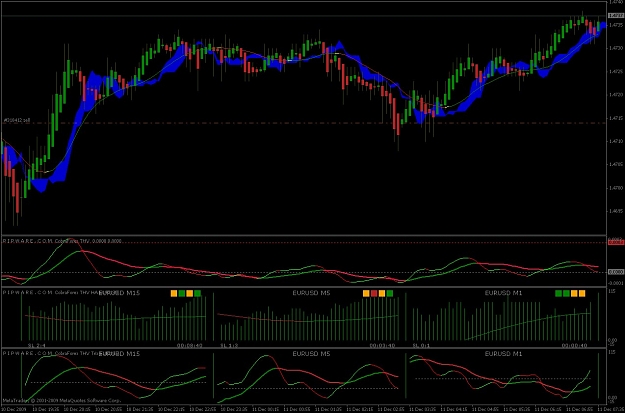Click the red level tag in the Cobra indicator scale
Screen dimensions: 625x413
pos(615,242)
